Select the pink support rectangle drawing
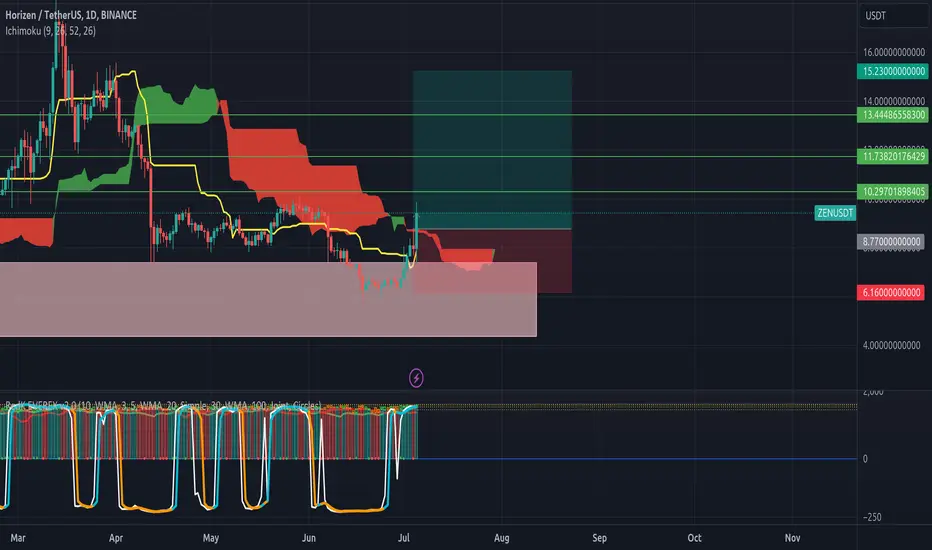 tap(268, 299)
